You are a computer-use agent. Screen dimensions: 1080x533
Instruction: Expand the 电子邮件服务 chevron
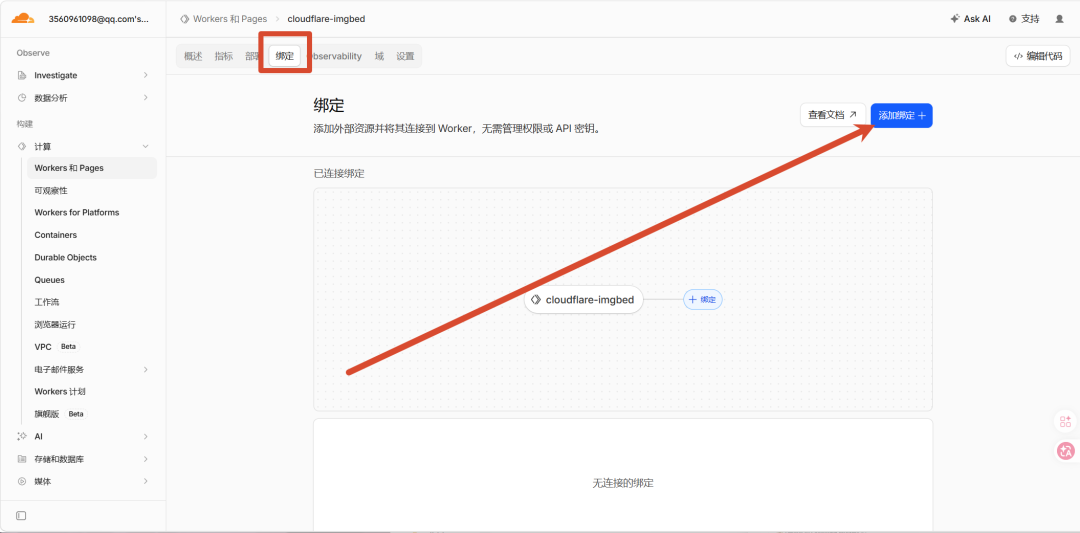[x=145, y=369]
